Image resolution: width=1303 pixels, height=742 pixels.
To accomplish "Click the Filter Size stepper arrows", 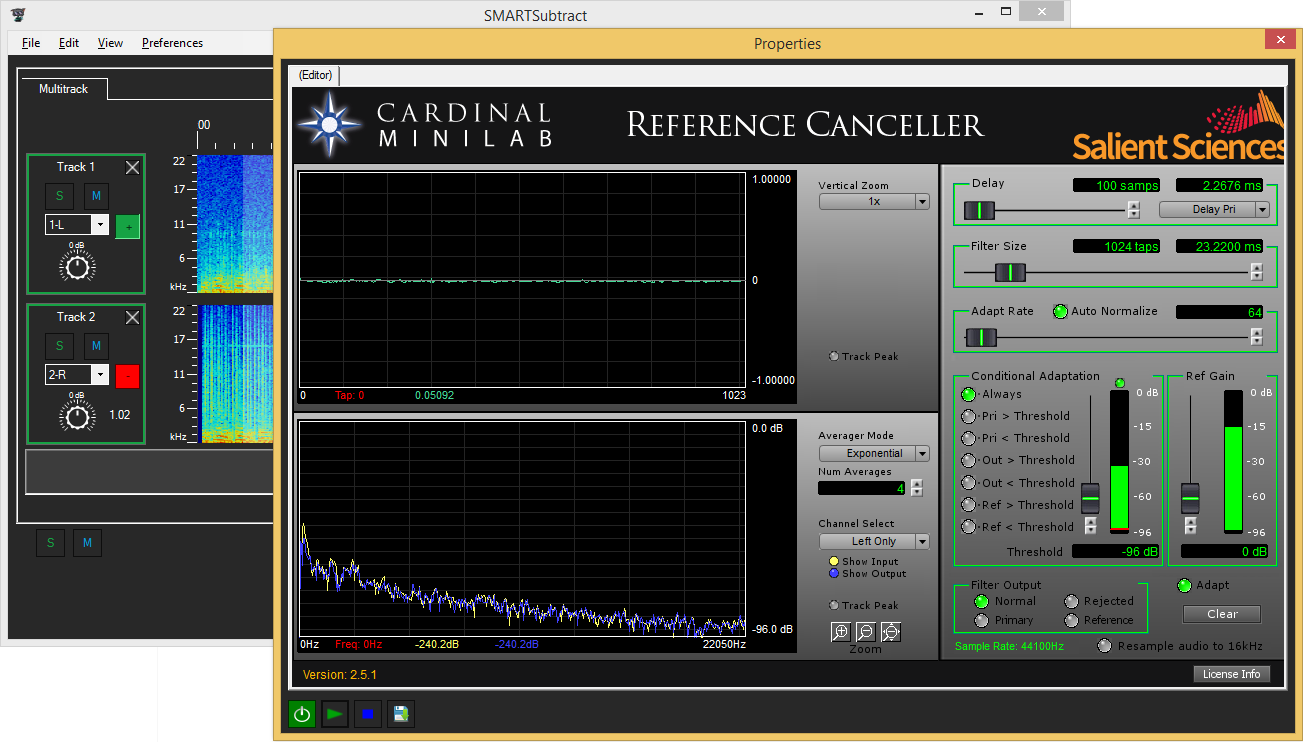I will click(1256, 271).
